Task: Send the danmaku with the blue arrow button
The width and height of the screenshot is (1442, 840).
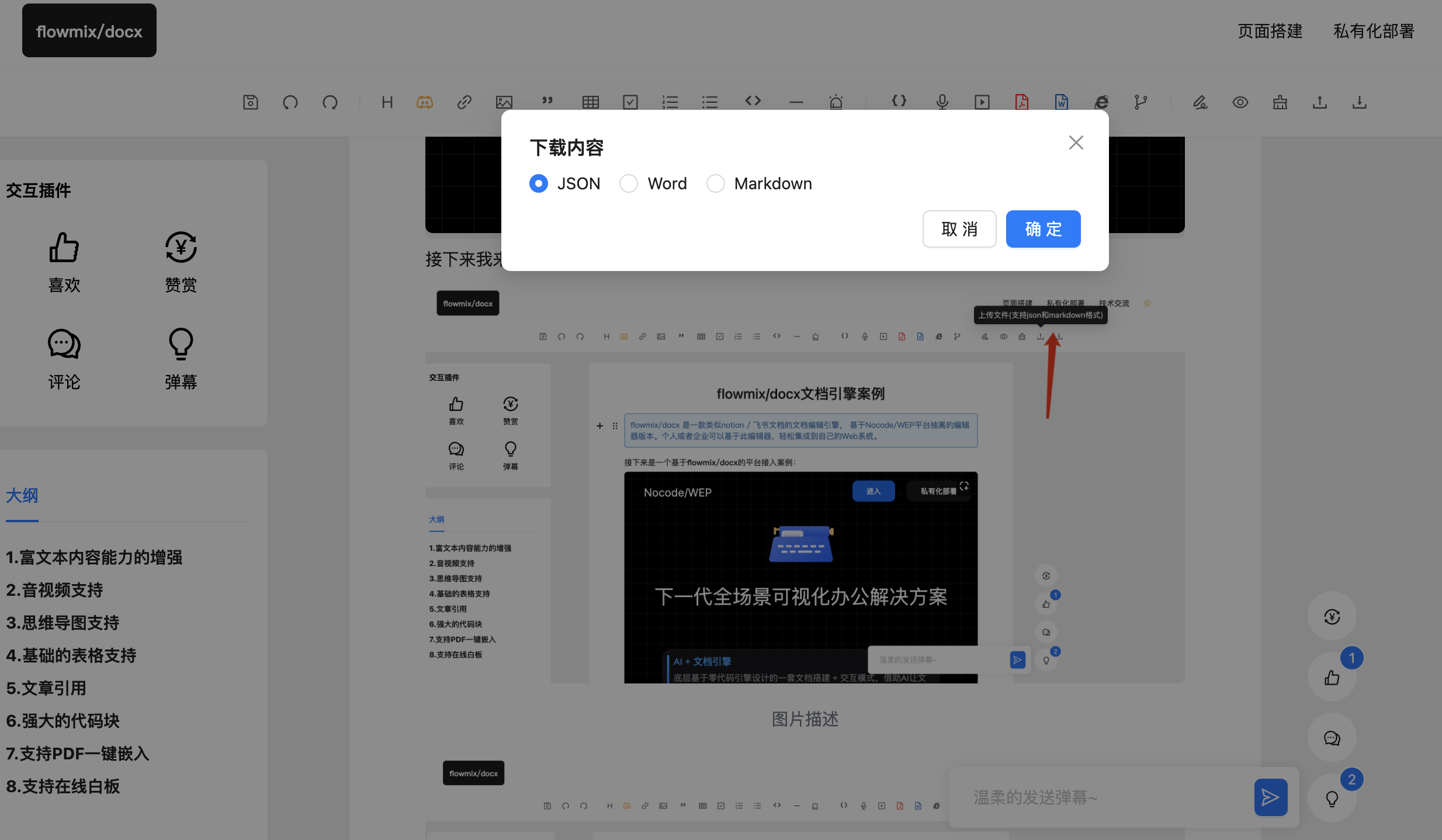Action: 1271,797
